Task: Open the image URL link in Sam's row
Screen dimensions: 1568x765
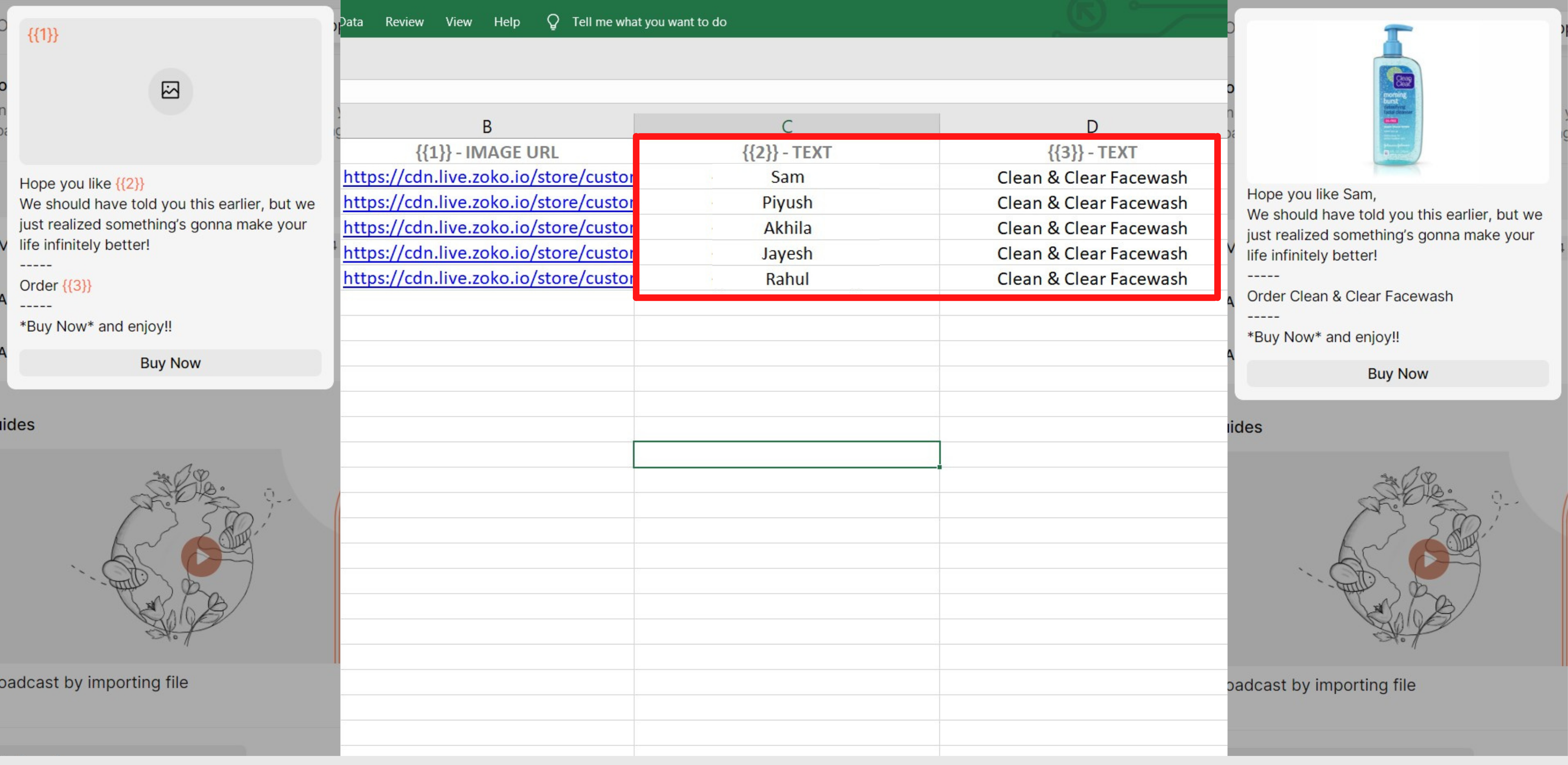Action: [x=488, y=177]
